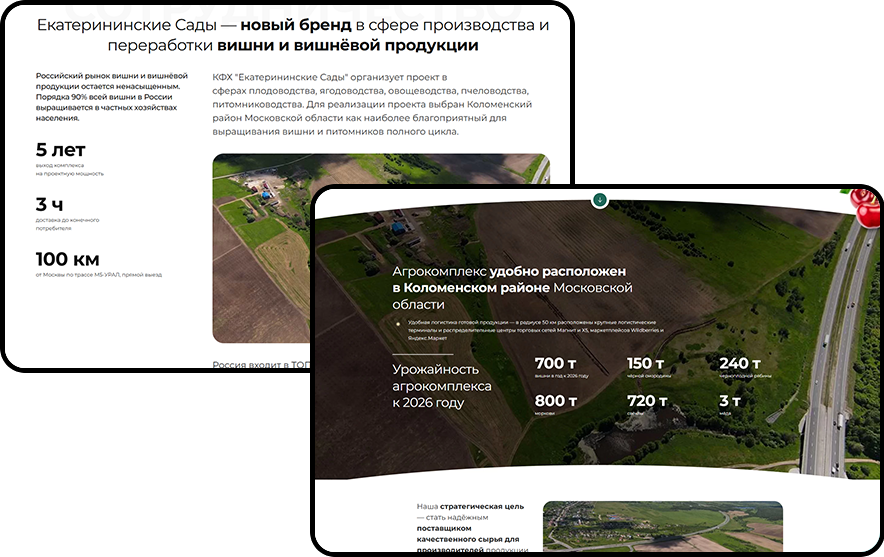The width and height of the screenshot is (884, 557).
Task: Open the village aerial photo near the strategic goal text
Action: coord(662,526)
